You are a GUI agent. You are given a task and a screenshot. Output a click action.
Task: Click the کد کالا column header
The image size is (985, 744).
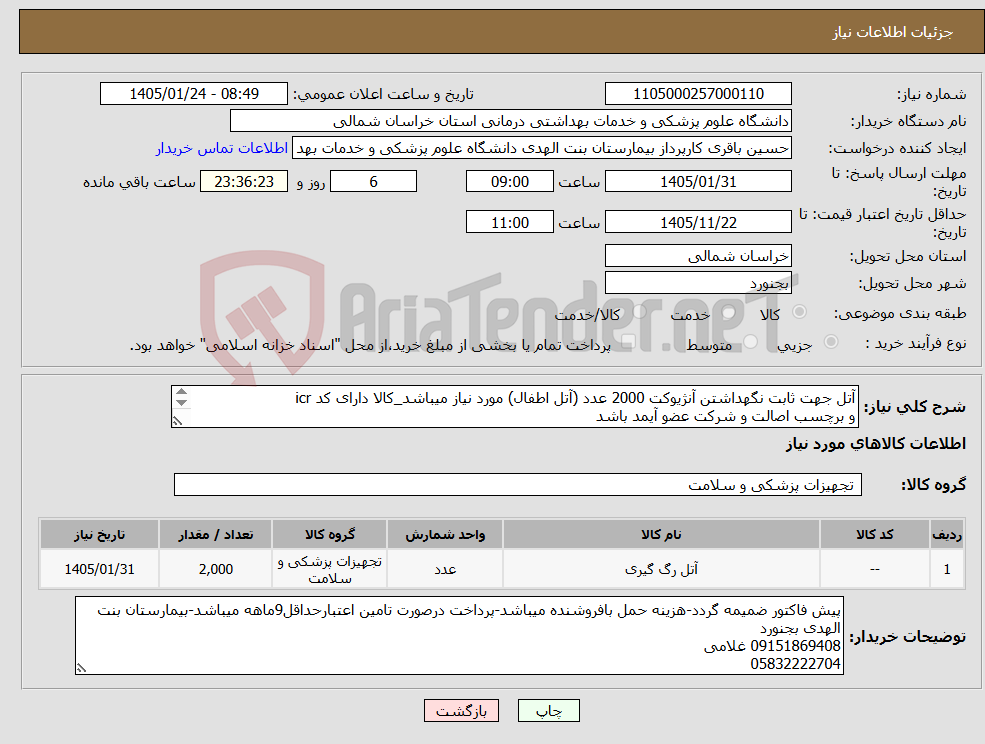tap(874, 535)
